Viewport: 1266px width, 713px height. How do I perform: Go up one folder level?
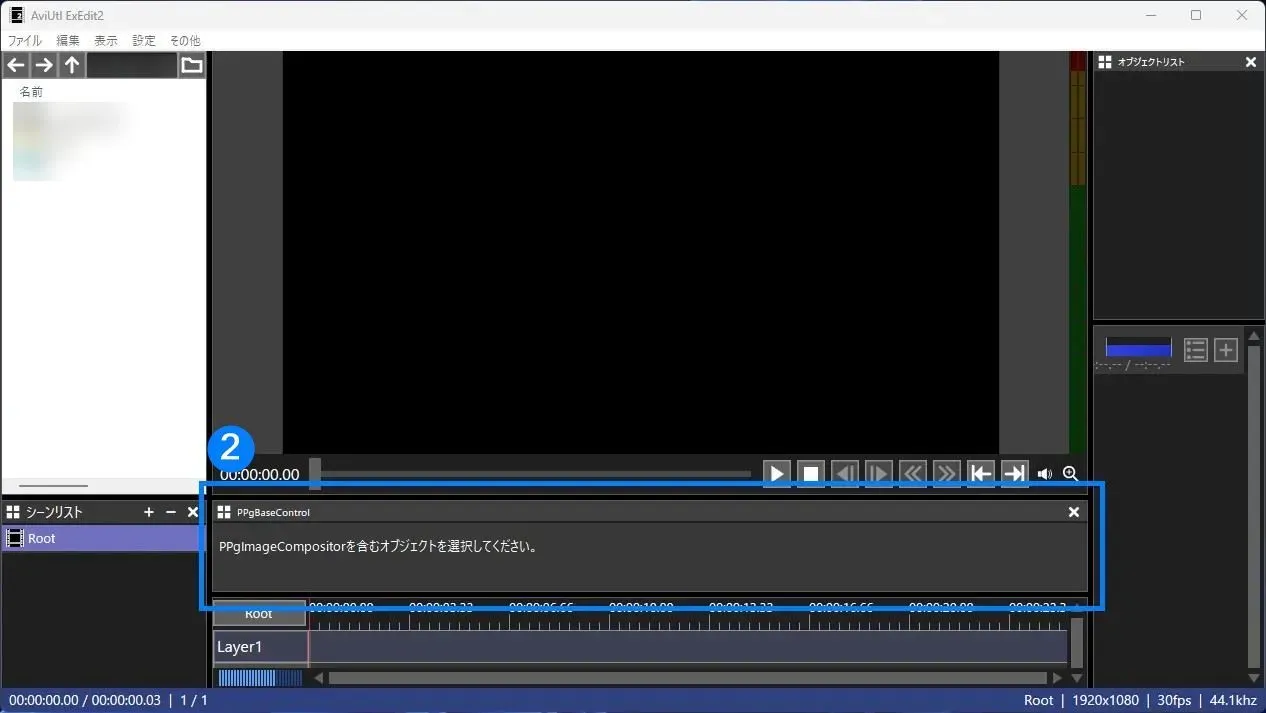click(72, 66)
